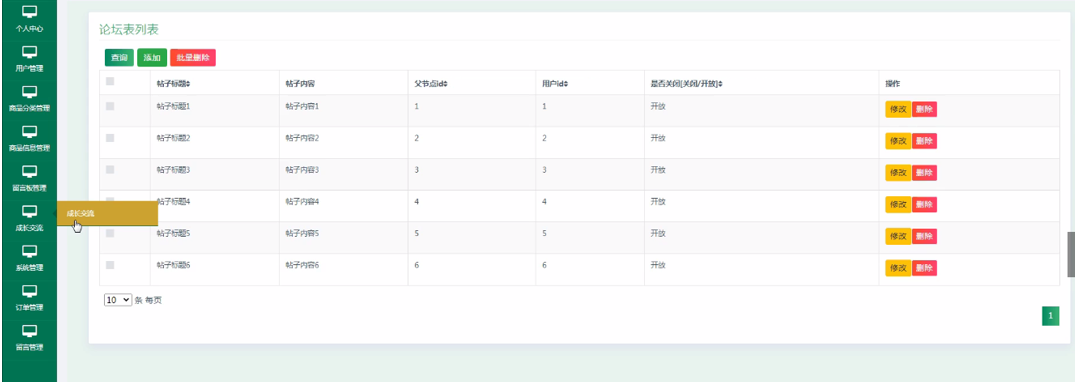
Task: Click the 操作 column header
Action: (x=892, y=84)
